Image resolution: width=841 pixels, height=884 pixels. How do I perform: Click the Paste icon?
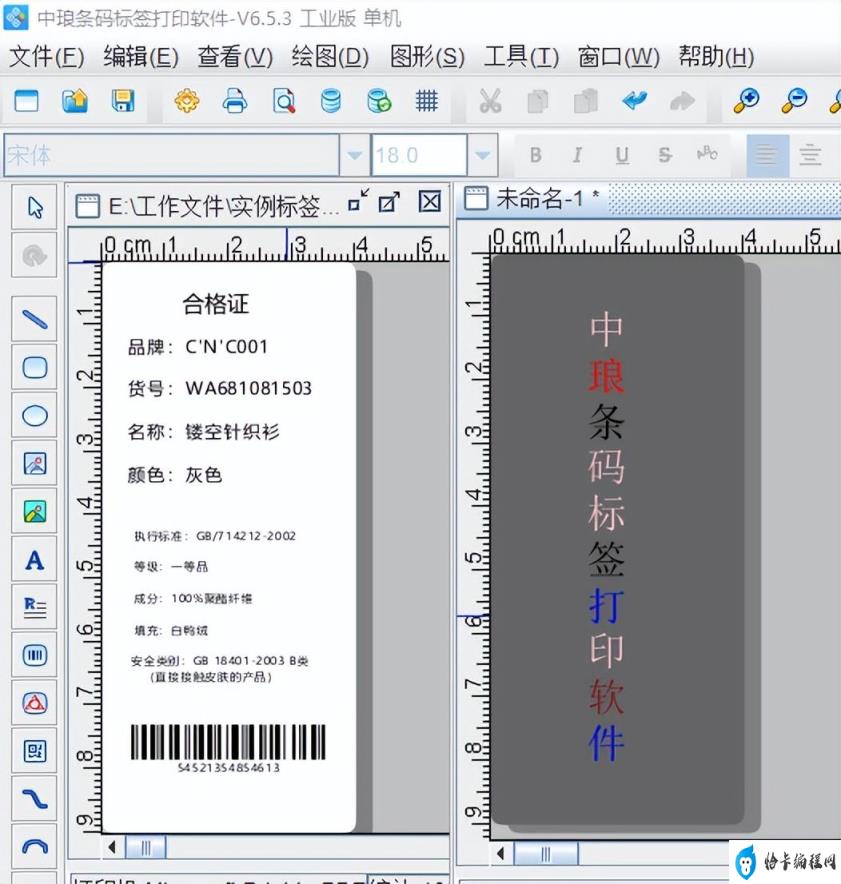(x=586, y=101)
